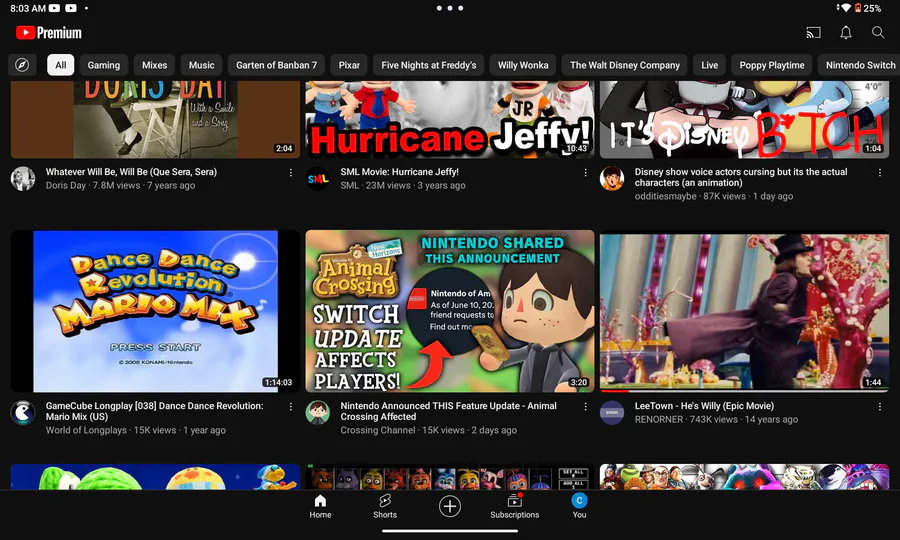900x540 pixels.
Task: Open title 'Disney show voice actors cursing'
Action: 741,177
